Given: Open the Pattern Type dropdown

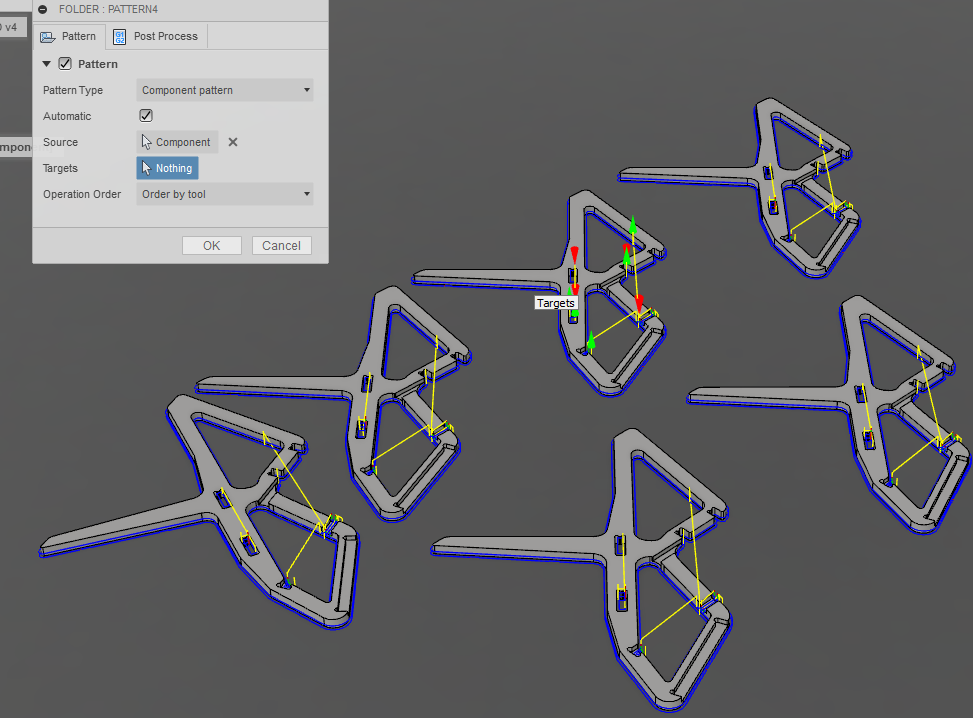Looking at the screenshot, I should point(307,90).
